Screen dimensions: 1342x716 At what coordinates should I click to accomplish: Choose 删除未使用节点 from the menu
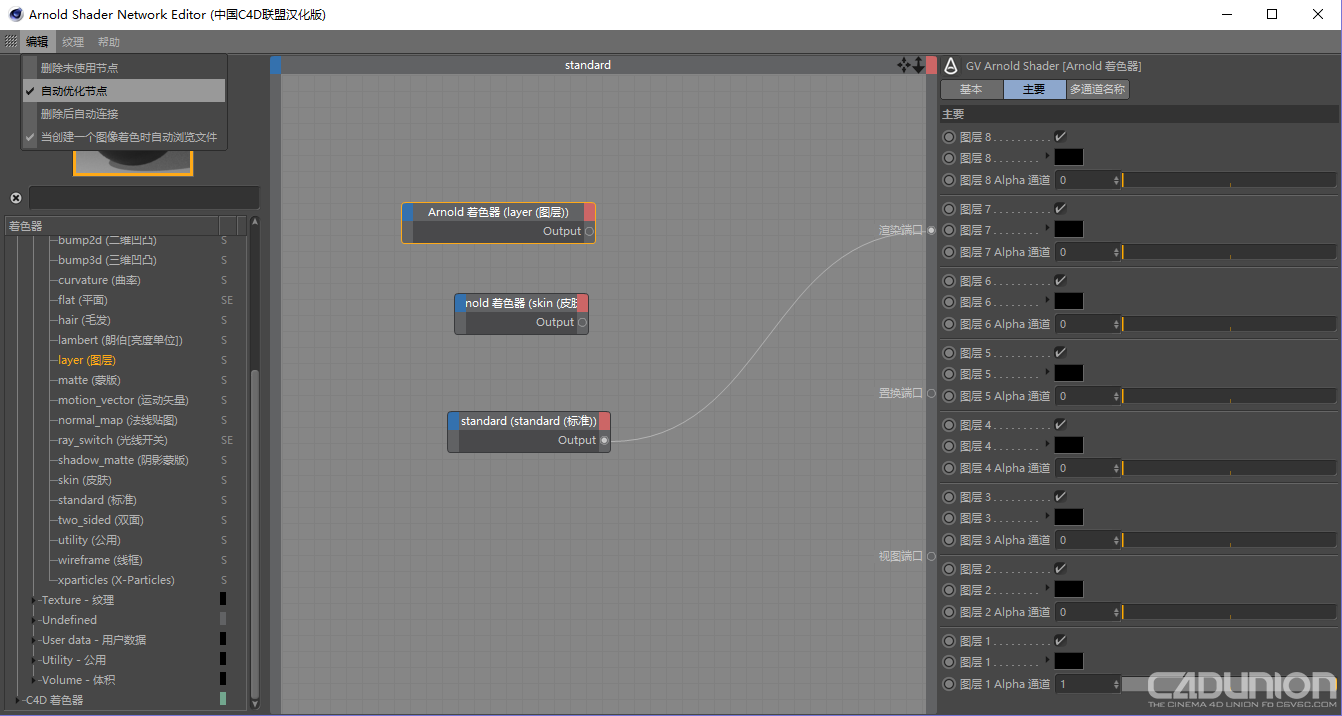pos(124,68)
